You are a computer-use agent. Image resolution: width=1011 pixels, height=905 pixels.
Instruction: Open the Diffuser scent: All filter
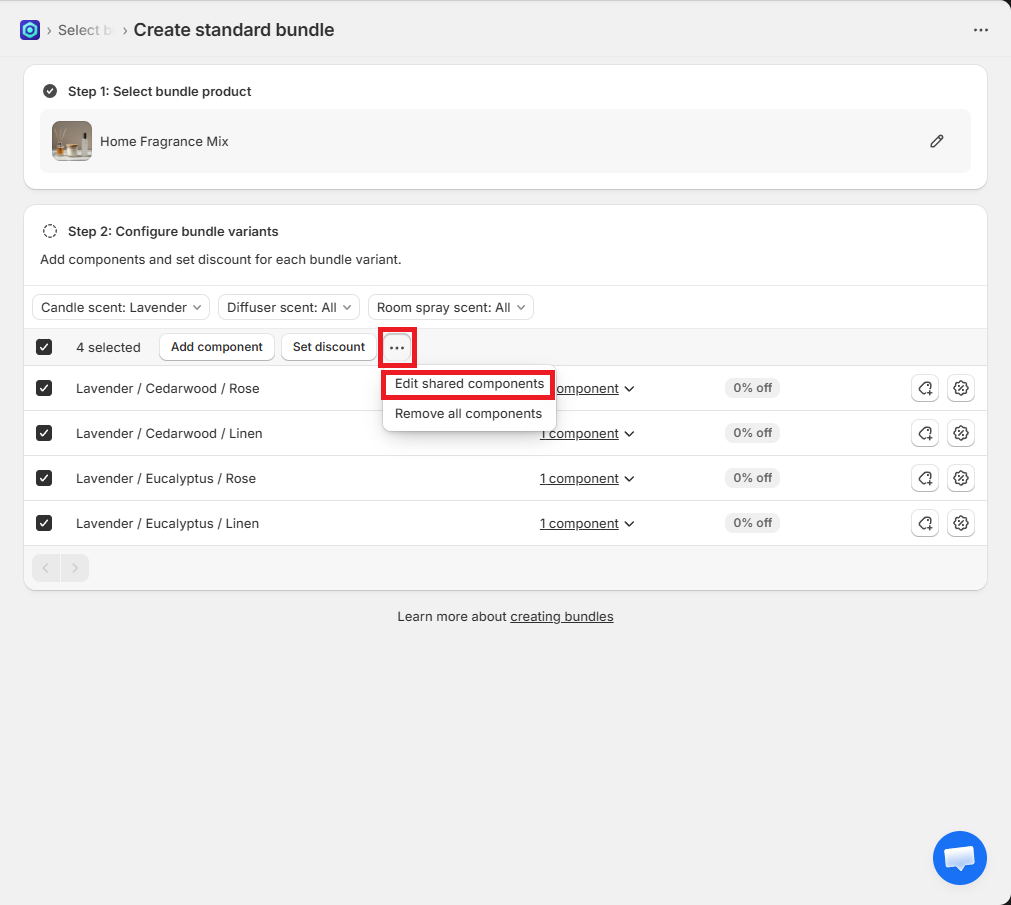(288, 307)
